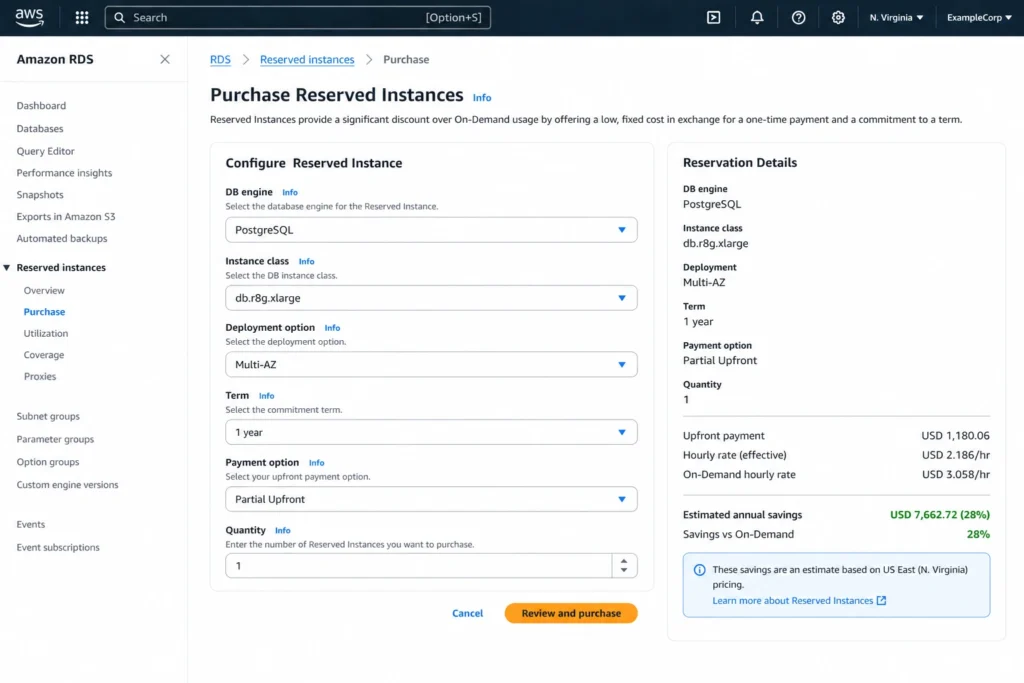Switch to the Utilization page
The image size is (1024, 683).
coord(44,333)
